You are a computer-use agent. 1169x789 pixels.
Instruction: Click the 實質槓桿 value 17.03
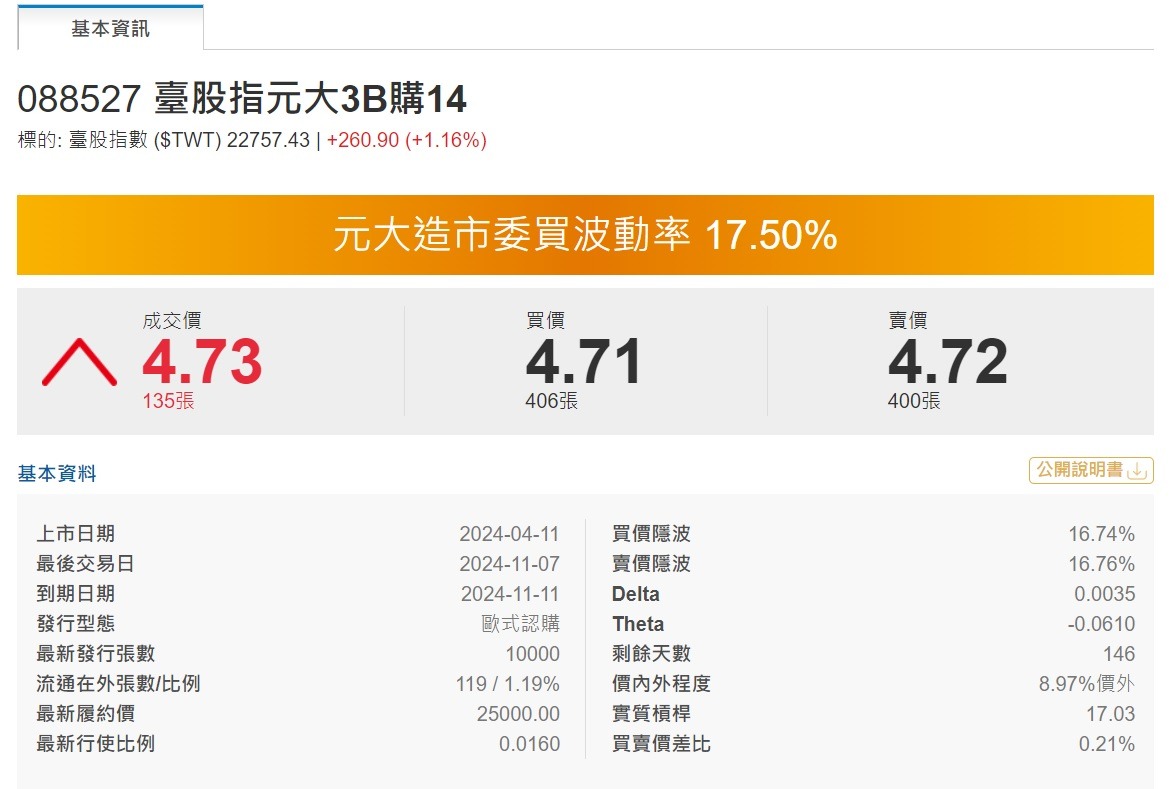(1110, 714)
